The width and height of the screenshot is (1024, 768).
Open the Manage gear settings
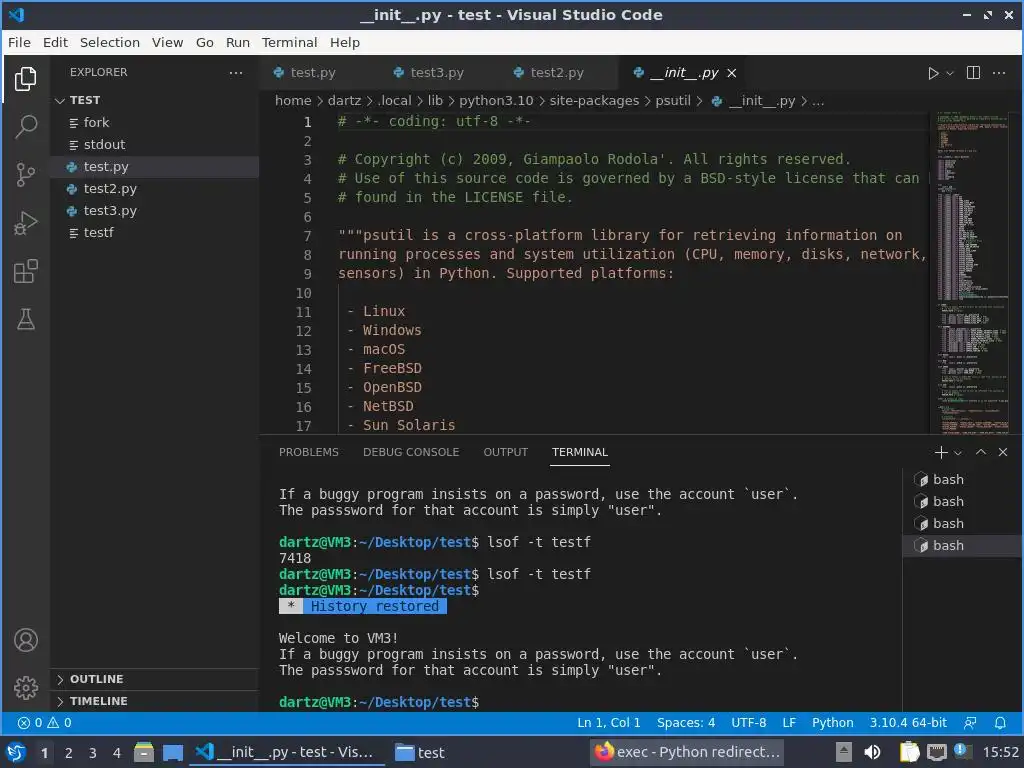[x=25, y=688]
